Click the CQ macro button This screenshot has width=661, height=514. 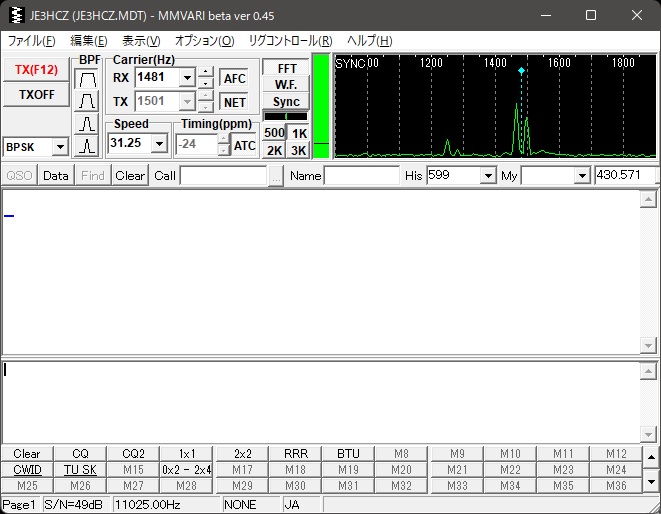click(80, 454)
